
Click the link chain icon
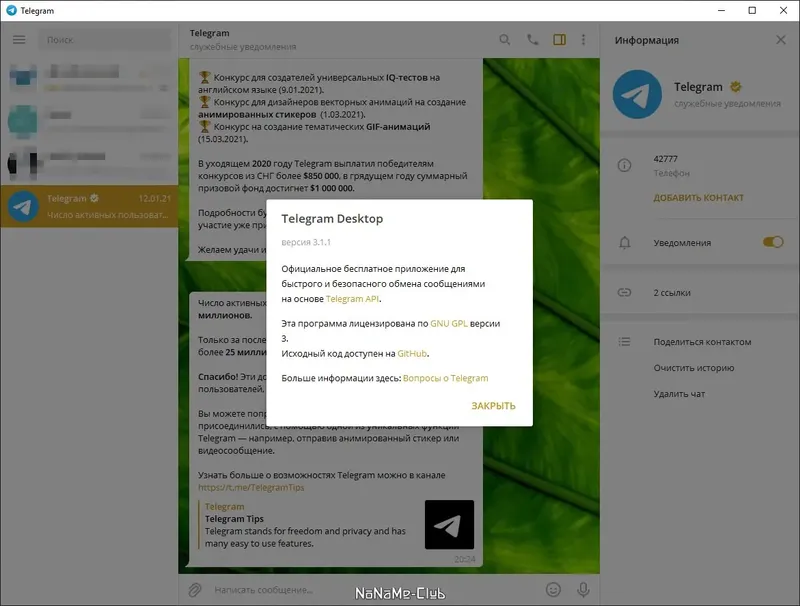624,292
